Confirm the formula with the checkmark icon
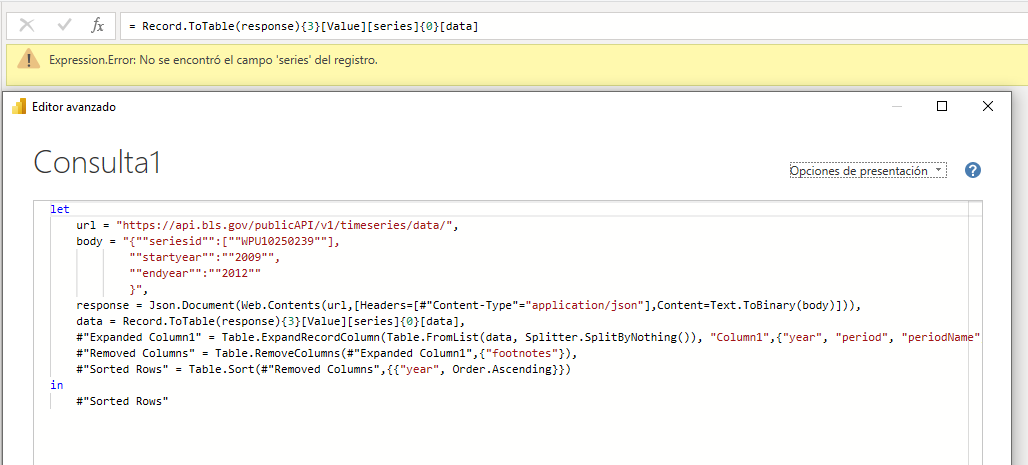 click(x=64, y=26)
